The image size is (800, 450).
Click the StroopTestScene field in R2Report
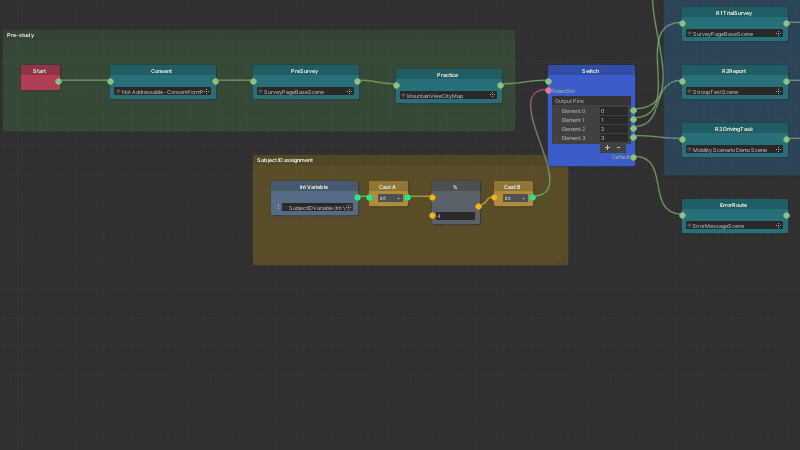[735, 91]
